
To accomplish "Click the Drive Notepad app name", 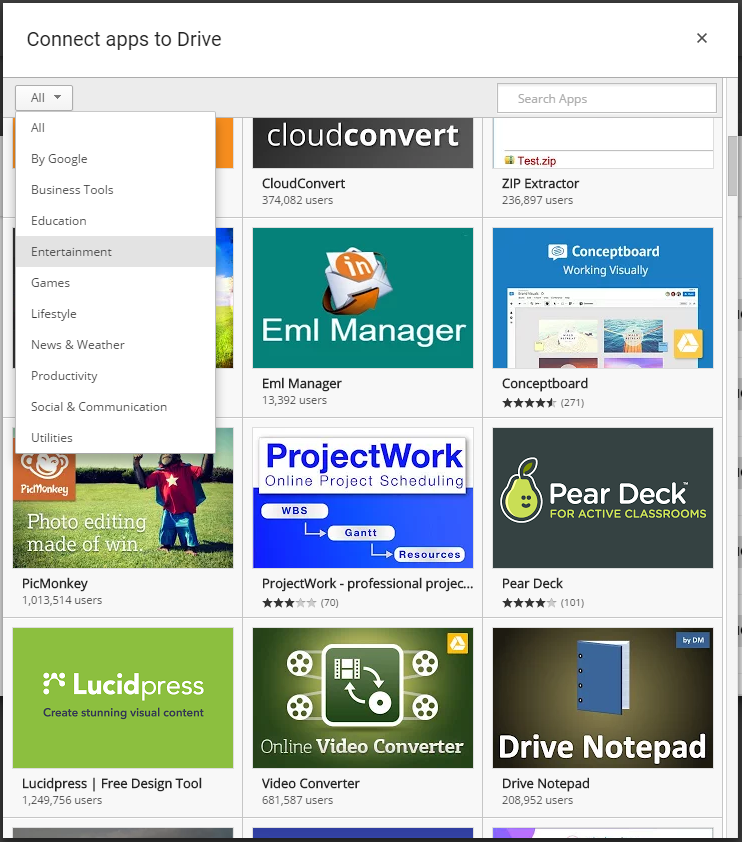I will (x=545, y=783).
